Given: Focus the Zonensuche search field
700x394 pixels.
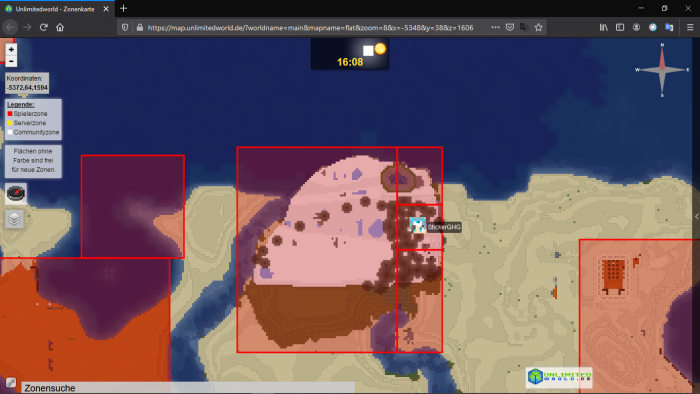Looking at the screenshot, I should point(188,388).
